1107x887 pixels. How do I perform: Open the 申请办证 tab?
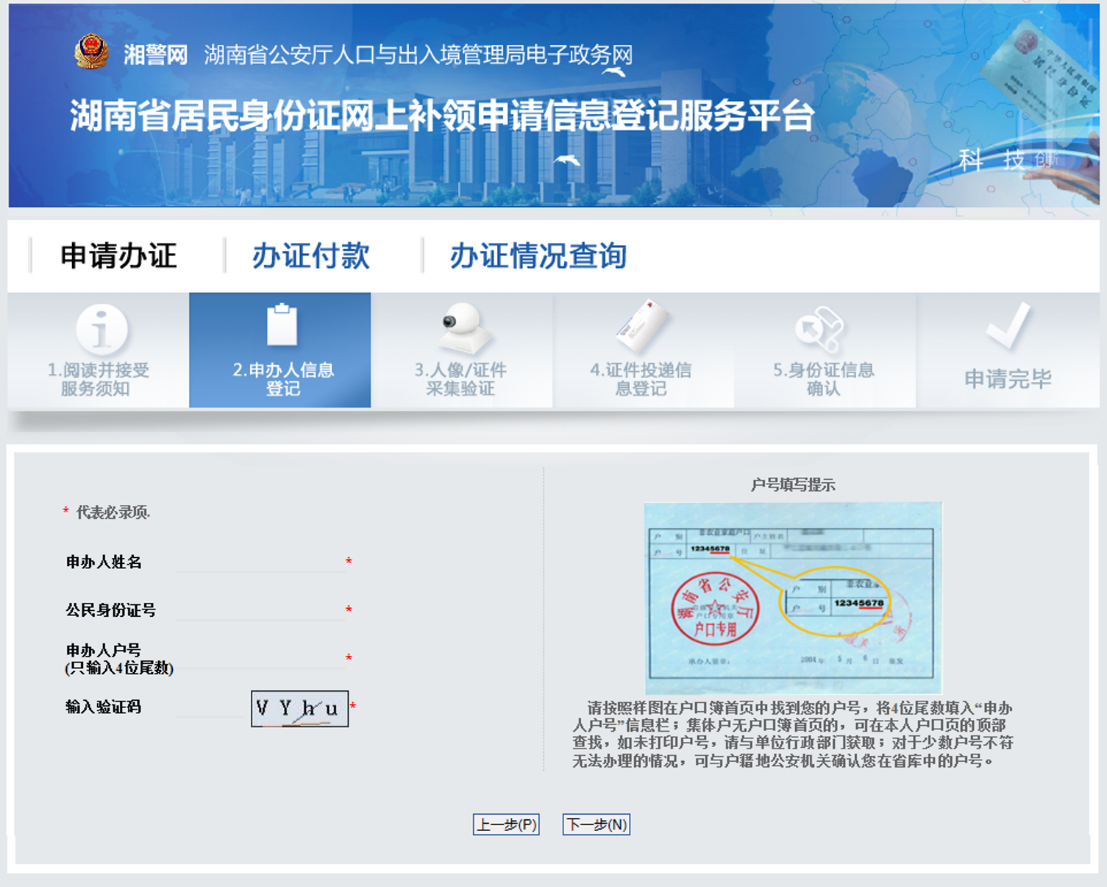coord(118,256)
